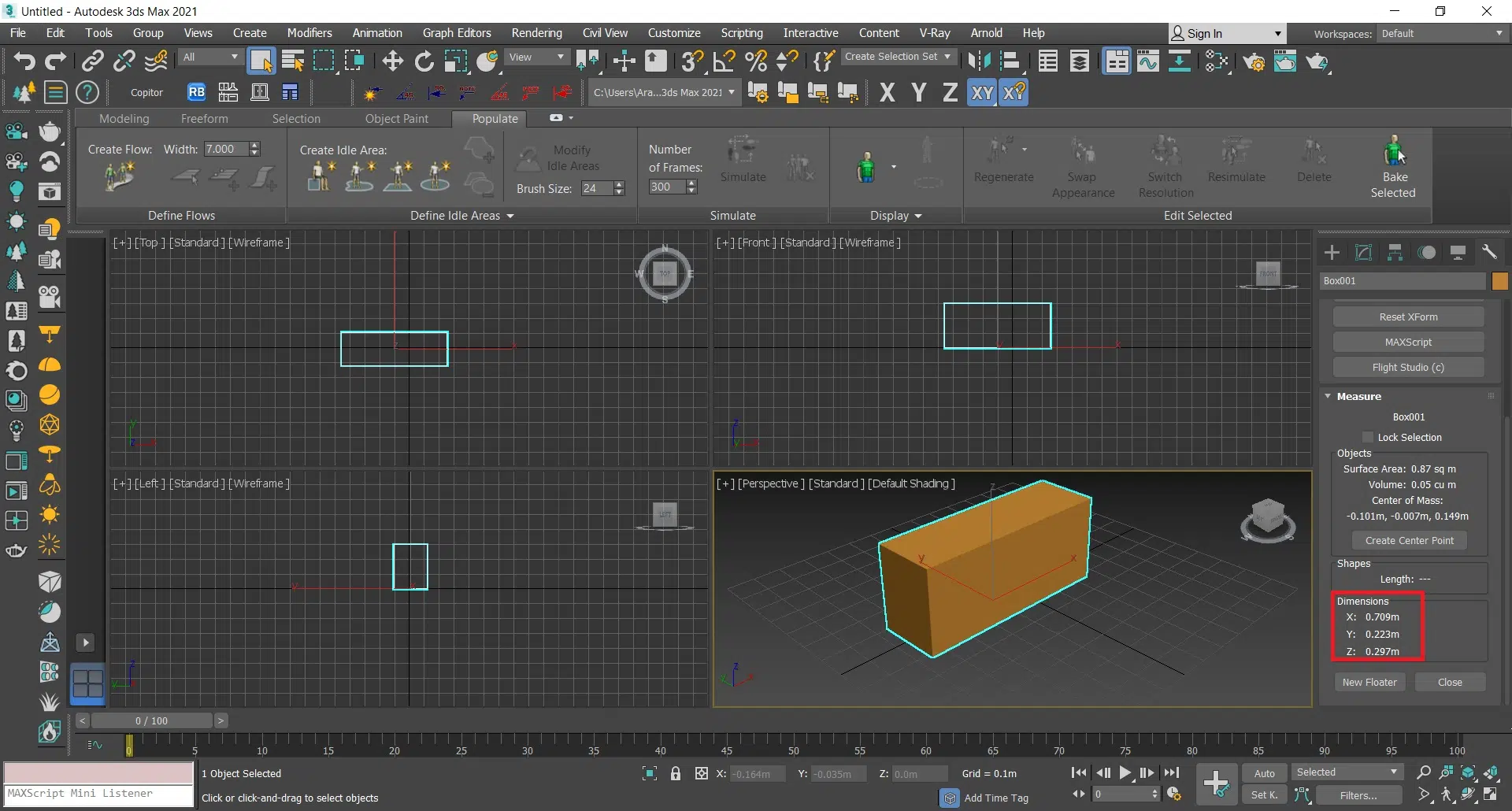This screenshot has height=811, width=1512.
Task: Open the Utilities wrench panel tab
Action: pos(1489,252)
